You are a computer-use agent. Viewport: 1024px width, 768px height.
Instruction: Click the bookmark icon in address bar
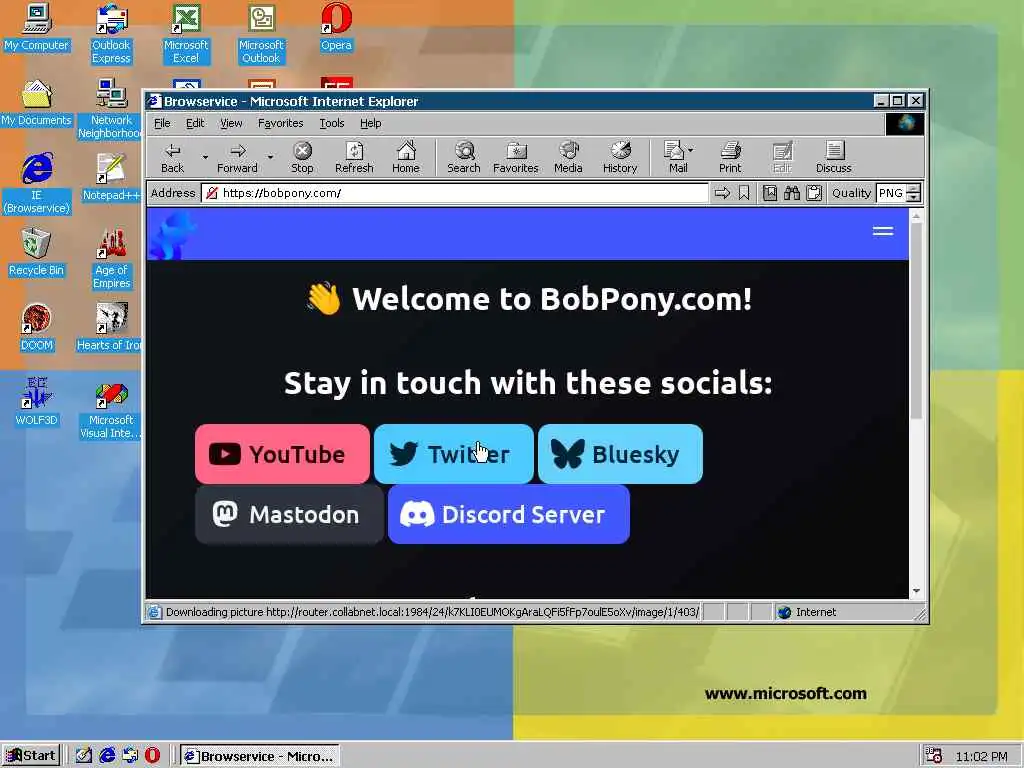744,193
